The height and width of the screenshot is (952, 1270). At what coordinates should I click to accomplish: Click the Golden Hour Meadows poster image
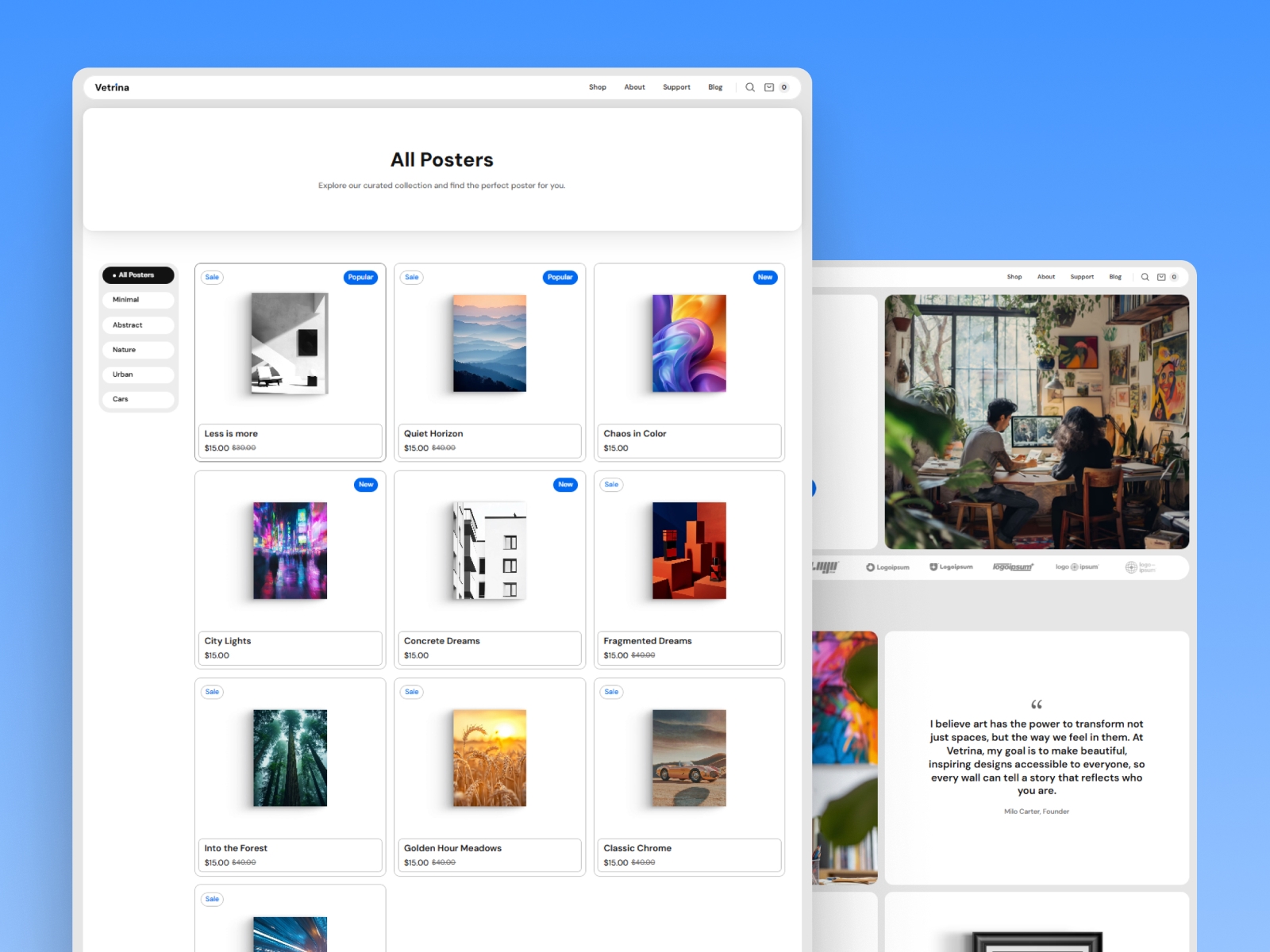pos(489,758)
